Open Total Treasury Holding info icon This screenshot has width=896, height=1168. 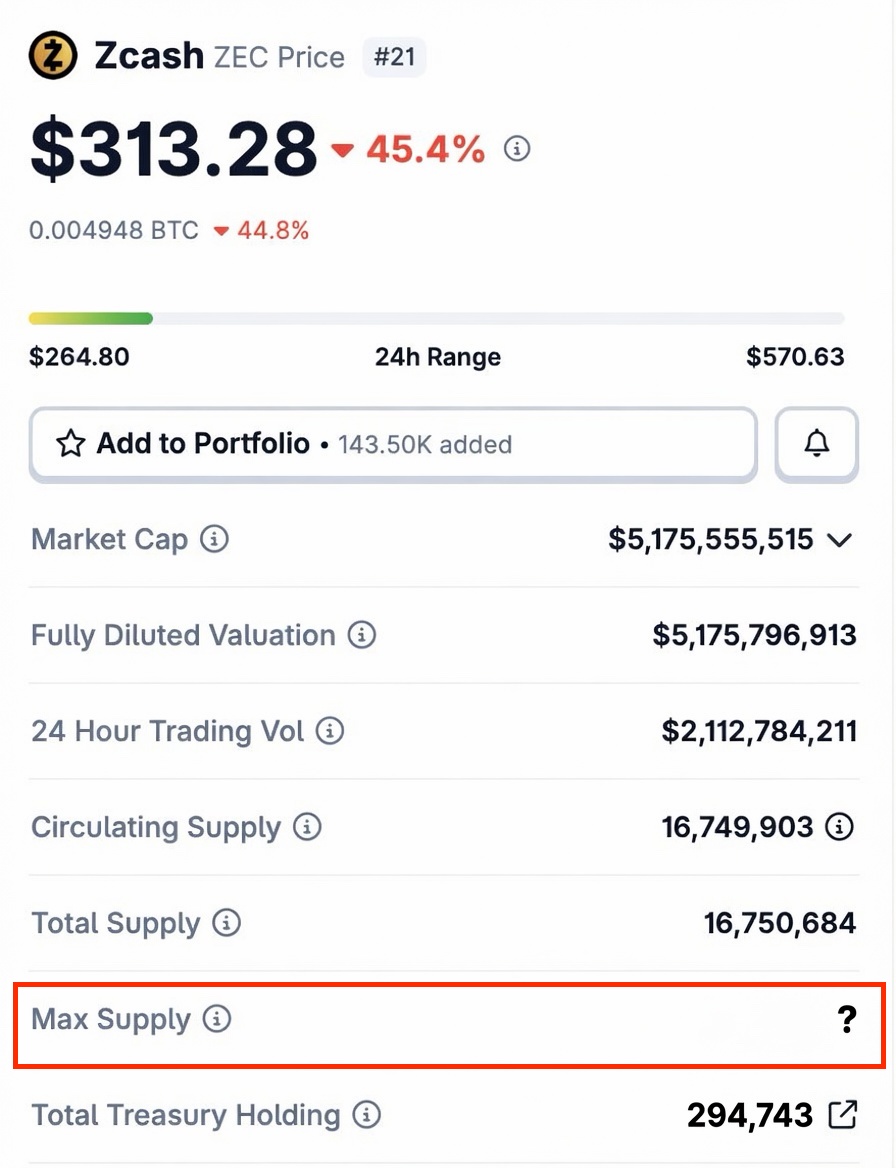[x=366, y=1115]
